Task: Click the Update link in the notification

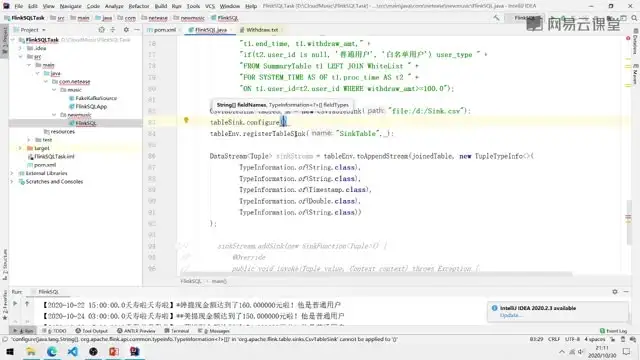Action: pos(510,316)
